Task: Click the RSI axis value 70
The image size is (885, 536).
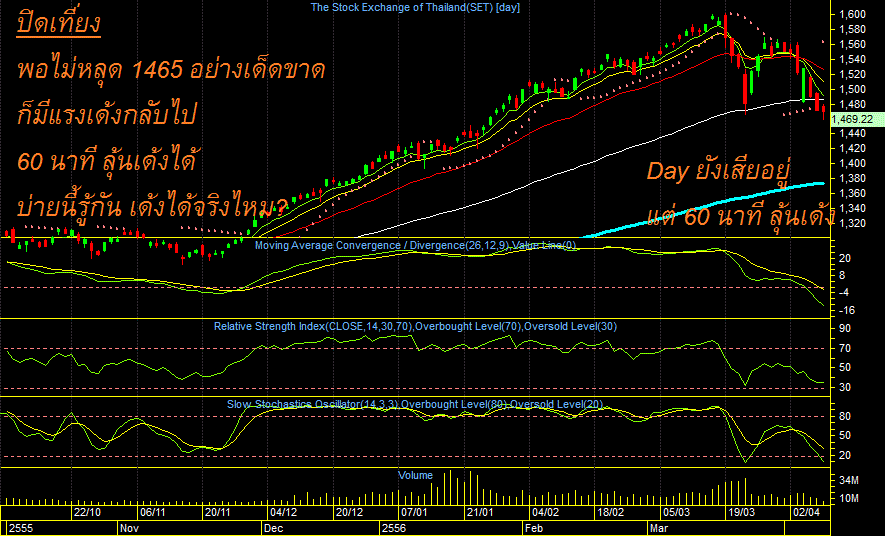Action: point(845,349)
